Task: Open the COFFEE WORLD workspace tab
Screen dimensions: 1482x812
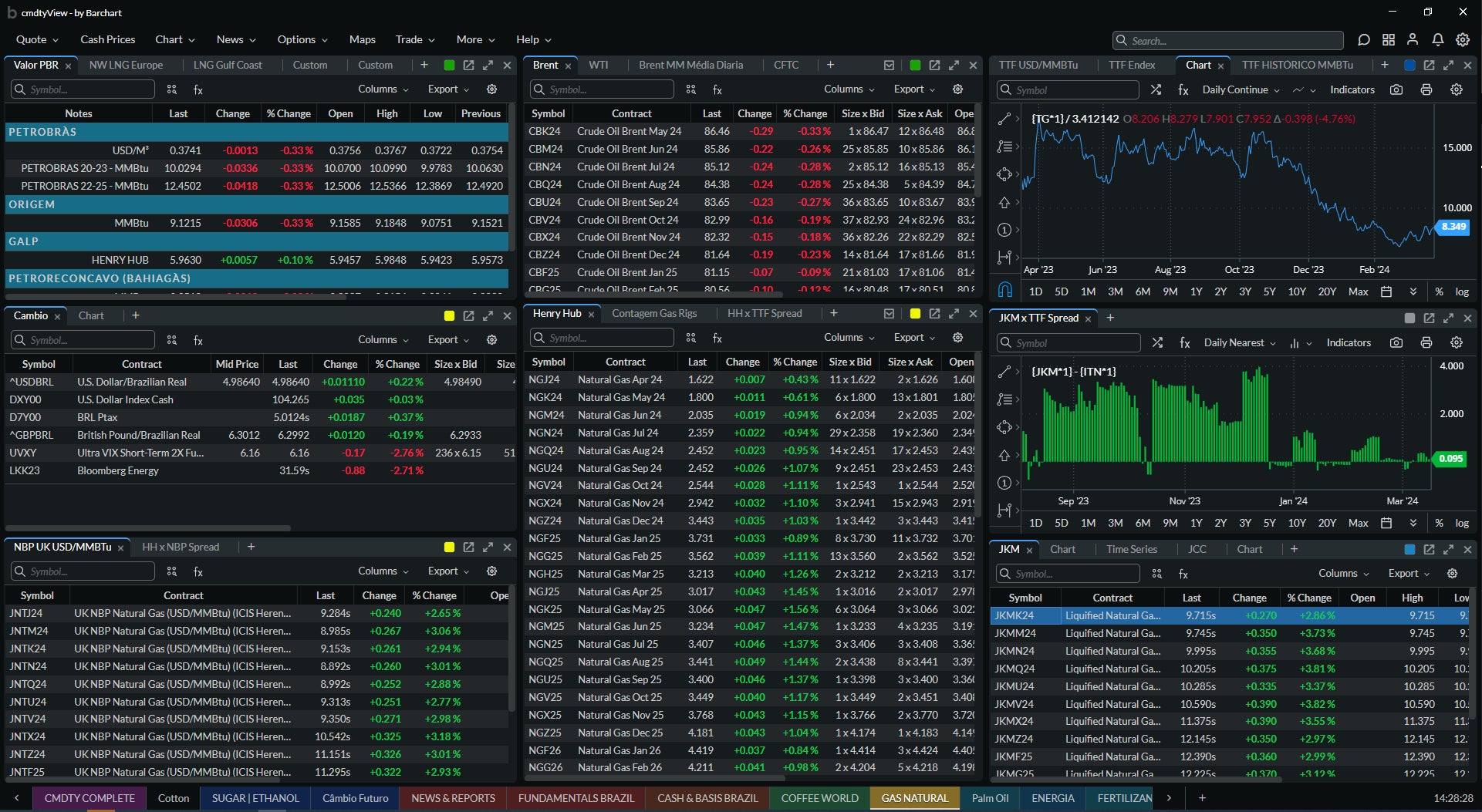Action: 819,798
